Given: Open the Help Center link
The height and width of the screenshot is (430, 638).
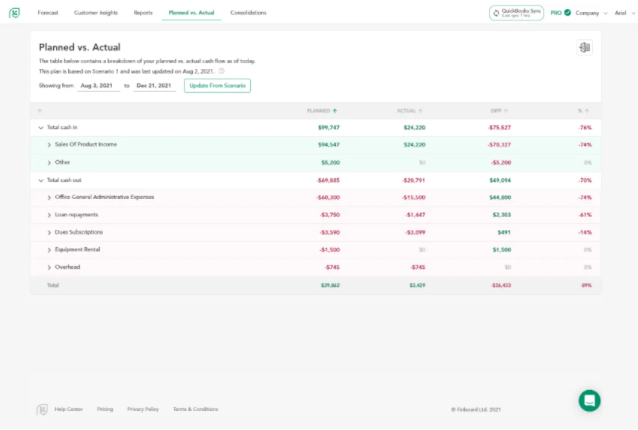Looking at the screenshot, I should pos(69,409).
